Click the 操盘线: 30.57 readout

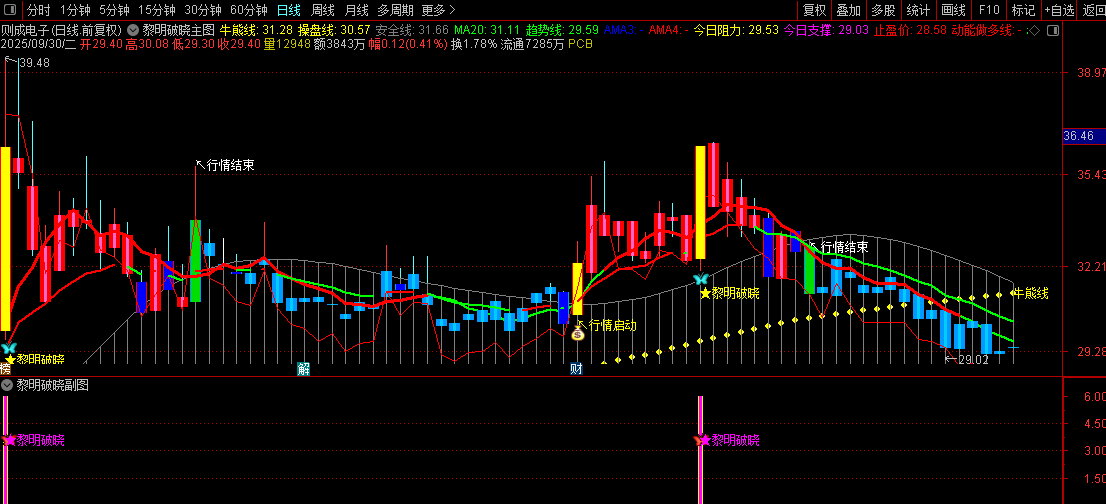[x=334, y=30]
